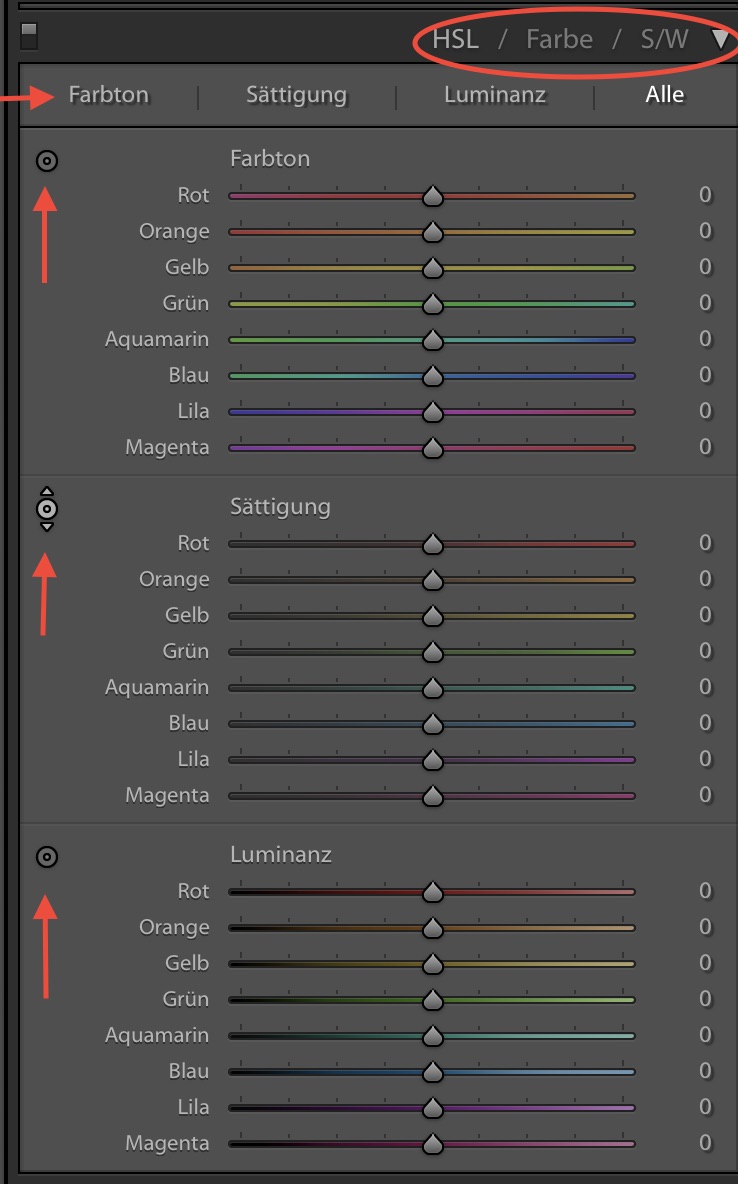Click the Luminanz Magenta value field
738x1184 pixels.
pos(705,1143)
